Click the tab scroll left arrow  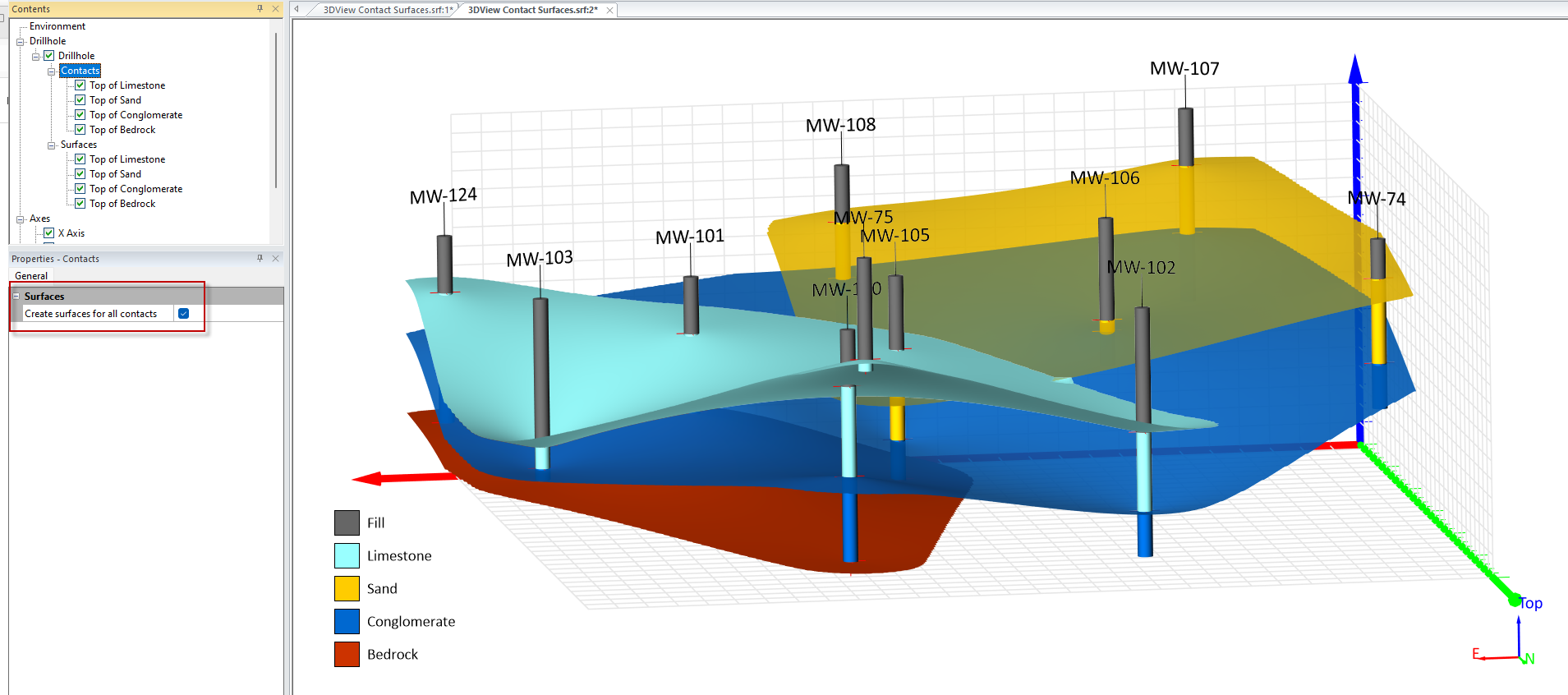(x=297, y=10)
